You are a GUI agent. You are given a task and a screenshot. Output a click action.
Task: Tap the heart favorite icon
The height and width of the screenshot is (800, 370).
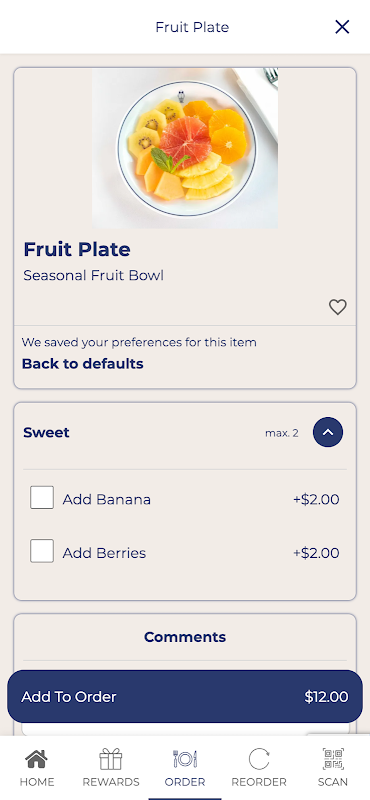point(337,307)
